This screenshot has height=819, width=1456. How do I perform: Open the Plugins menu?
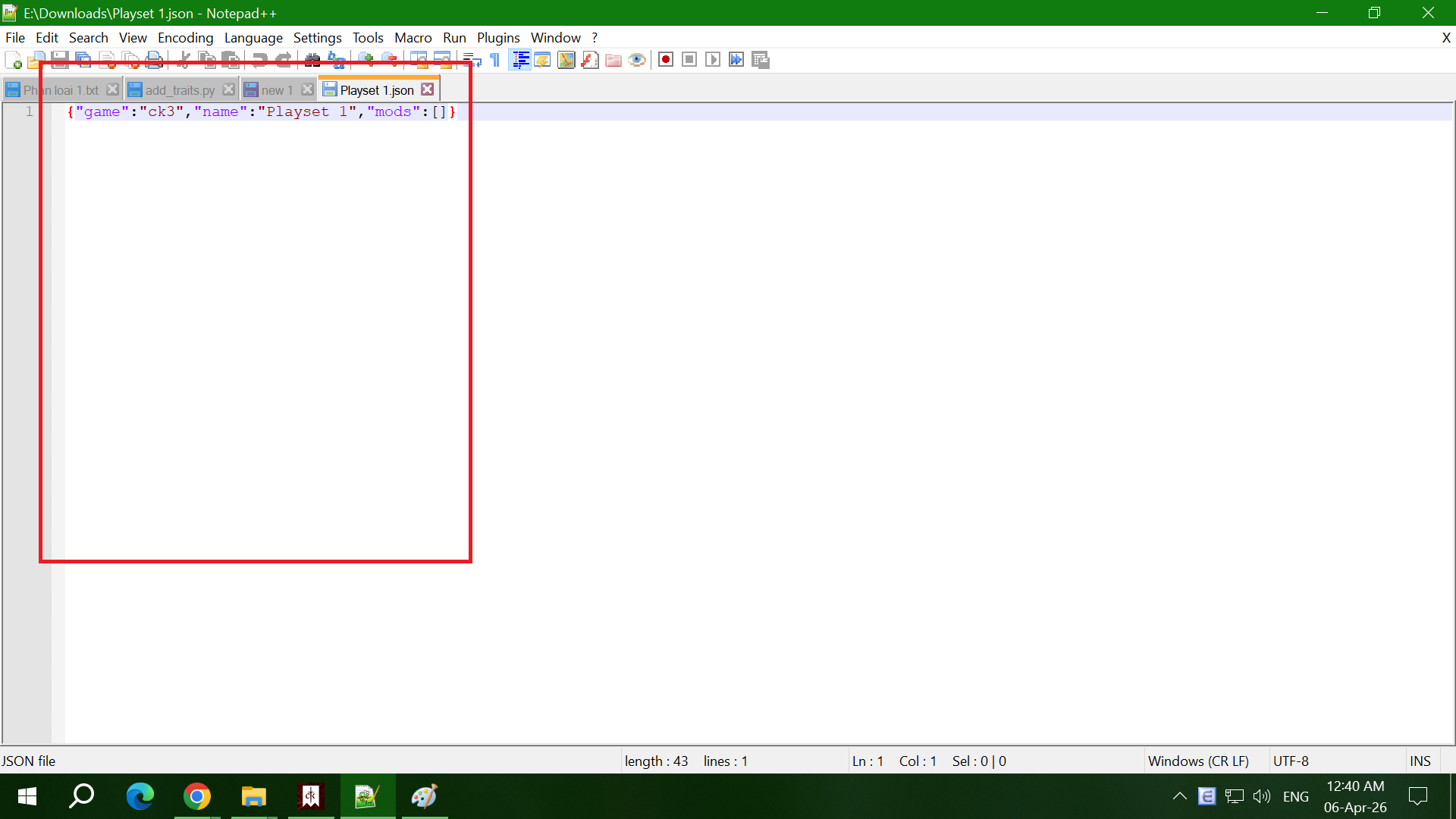click(x=498, y=38)
